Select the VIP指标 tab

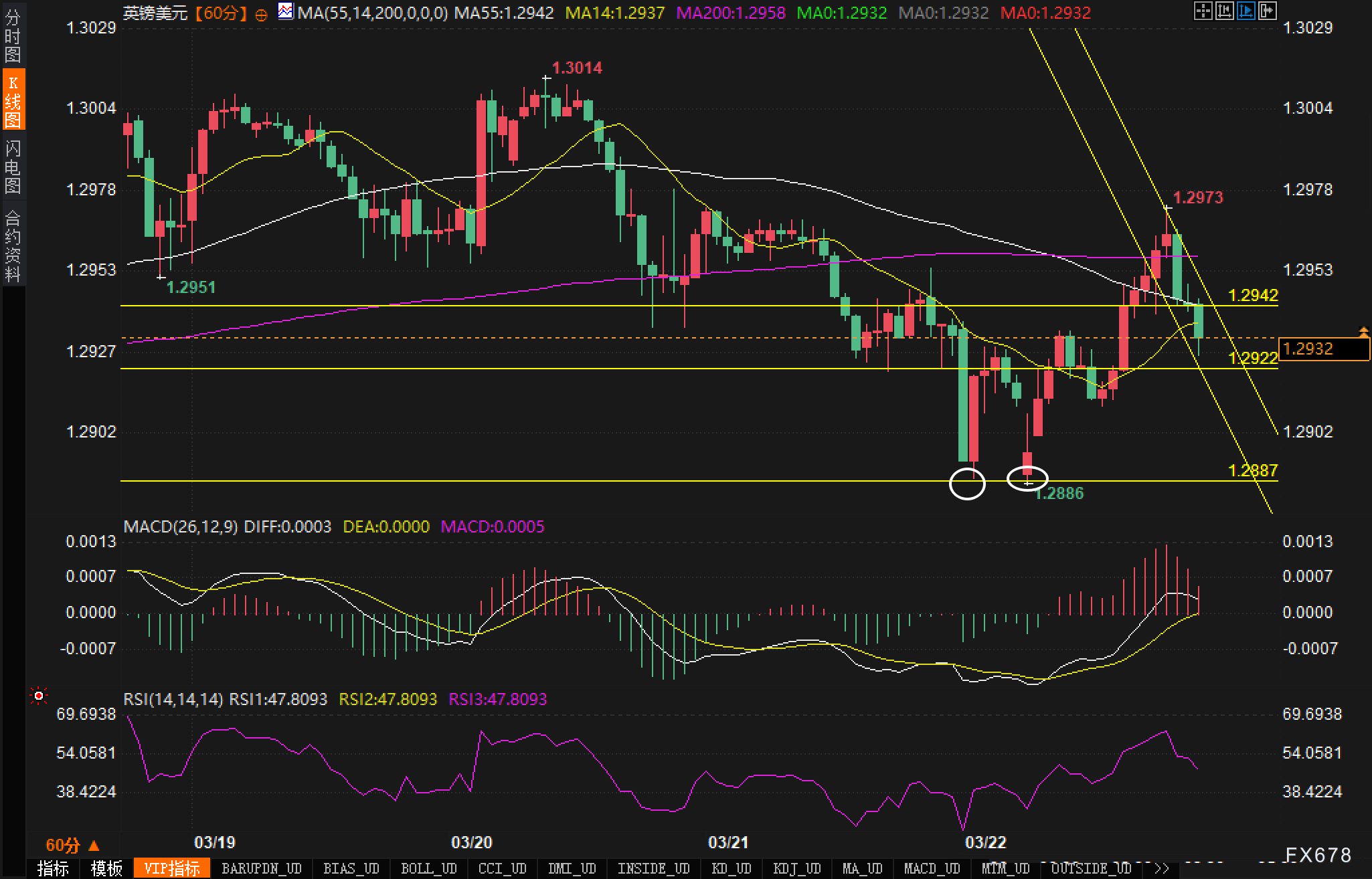[x=171, y=868]
